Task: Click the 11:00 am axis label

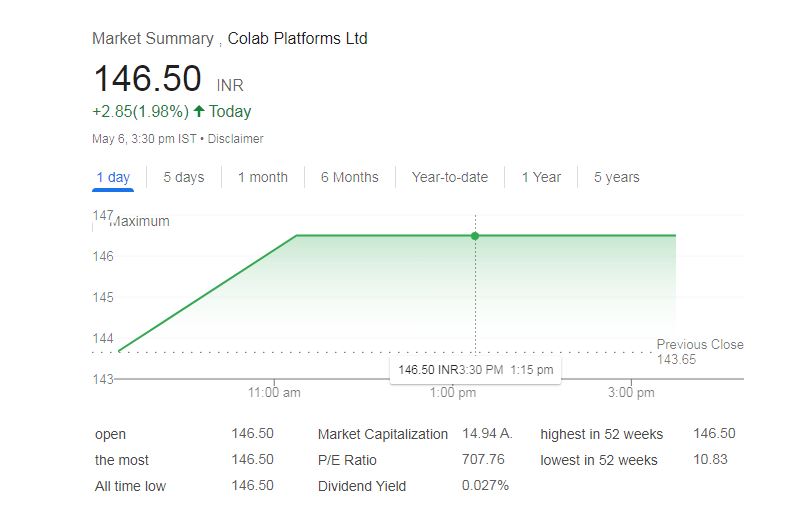Action: (x=274, y=393)
